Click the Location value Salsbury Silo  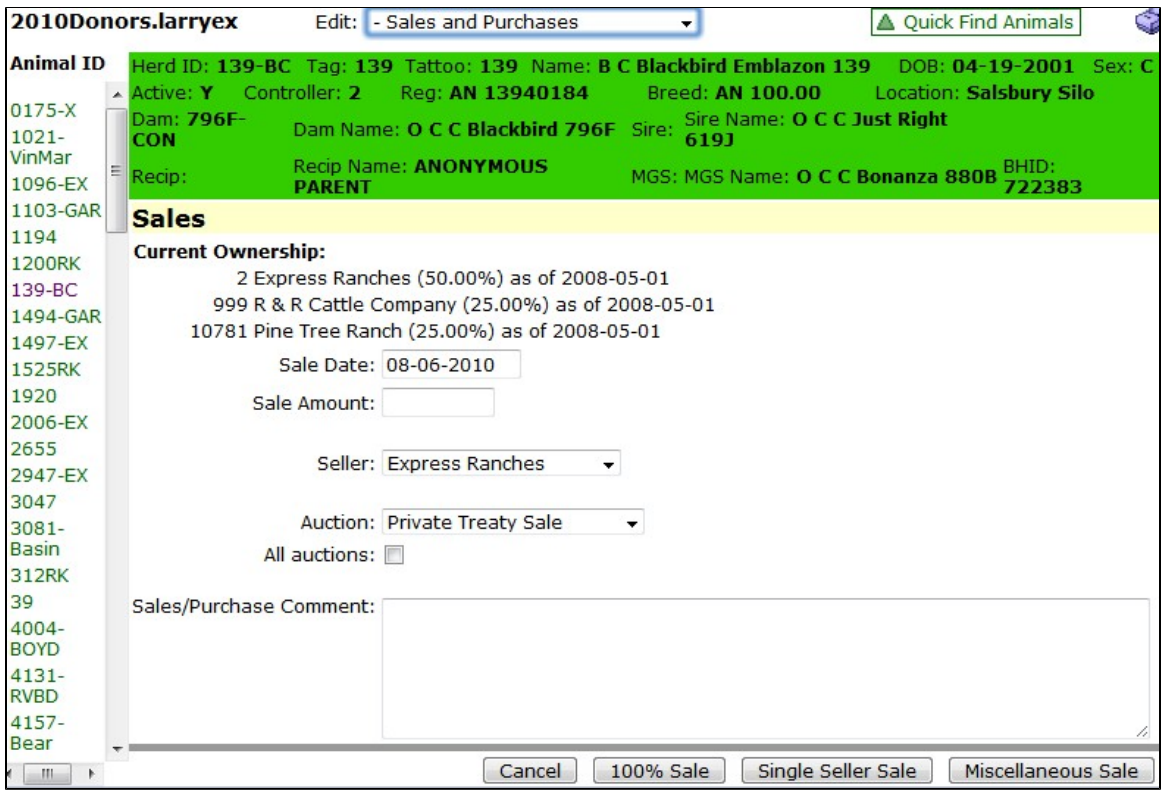click(1030, 93)
